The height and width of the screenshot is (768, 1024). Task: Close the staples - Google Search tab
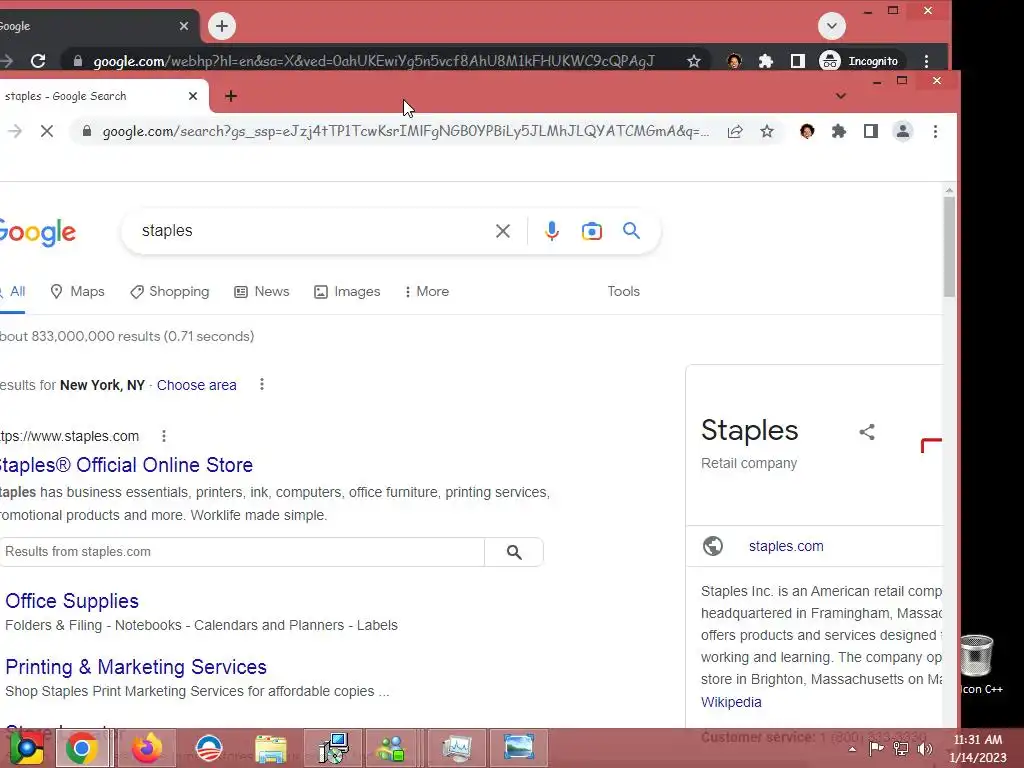click(193, 96)
